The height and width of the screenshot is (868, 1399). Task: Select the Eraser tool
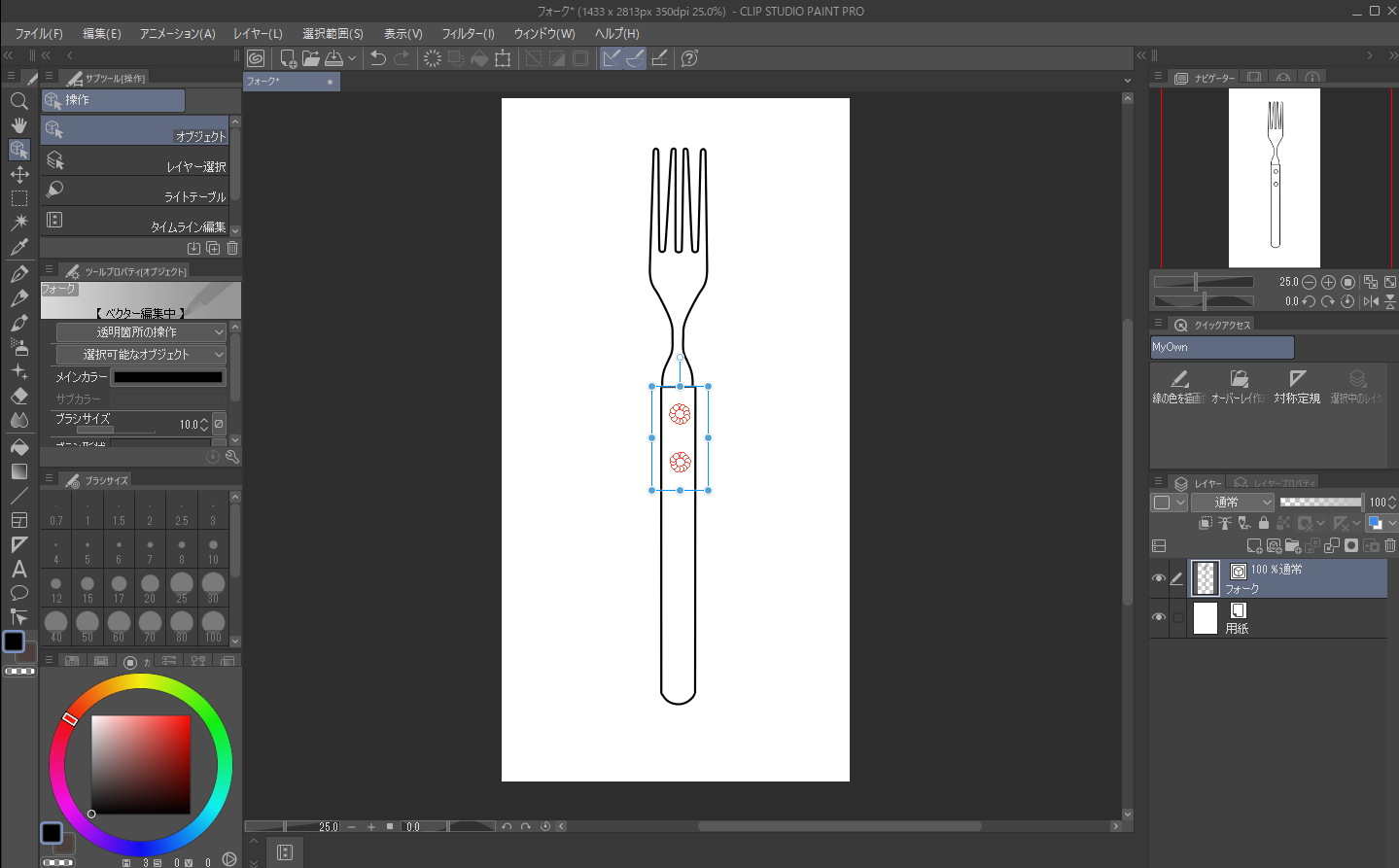[x=18, y=397]
